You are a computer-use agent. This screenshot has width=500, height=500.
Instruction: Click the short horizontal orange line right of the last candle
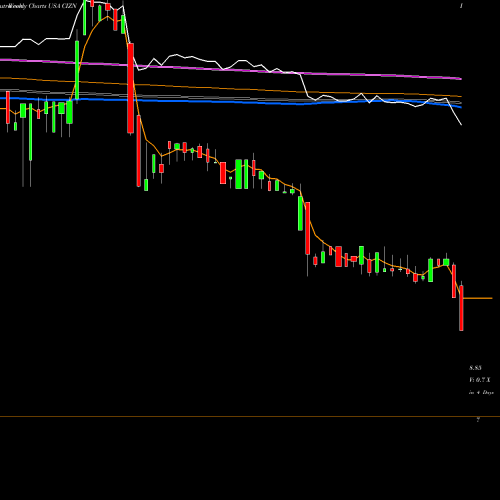(x=478, y=298)
